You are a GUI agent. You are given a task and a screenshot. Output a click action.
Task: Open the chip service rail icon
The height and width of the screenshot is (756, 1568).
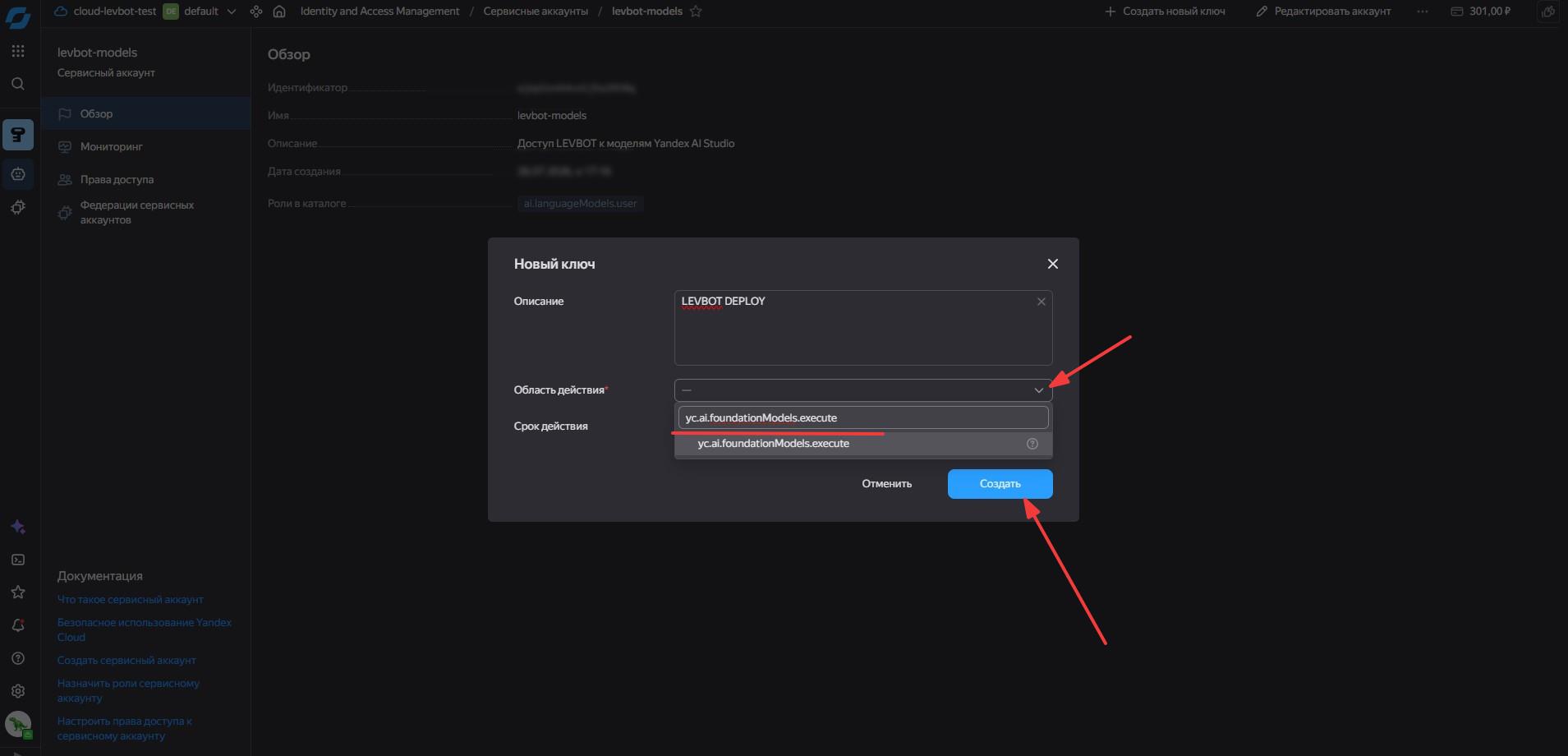18,208
